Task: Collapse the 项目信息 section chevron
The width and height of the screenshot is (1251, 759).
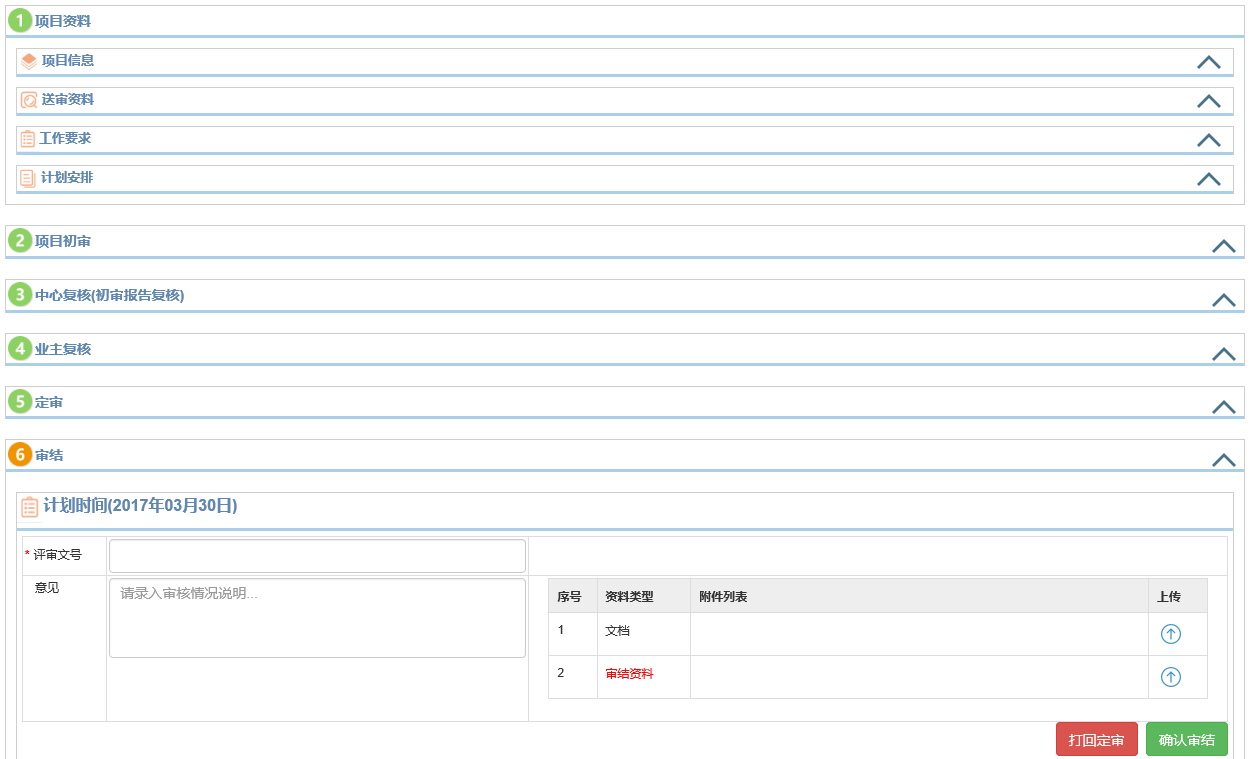Action: click(1209, 62)
